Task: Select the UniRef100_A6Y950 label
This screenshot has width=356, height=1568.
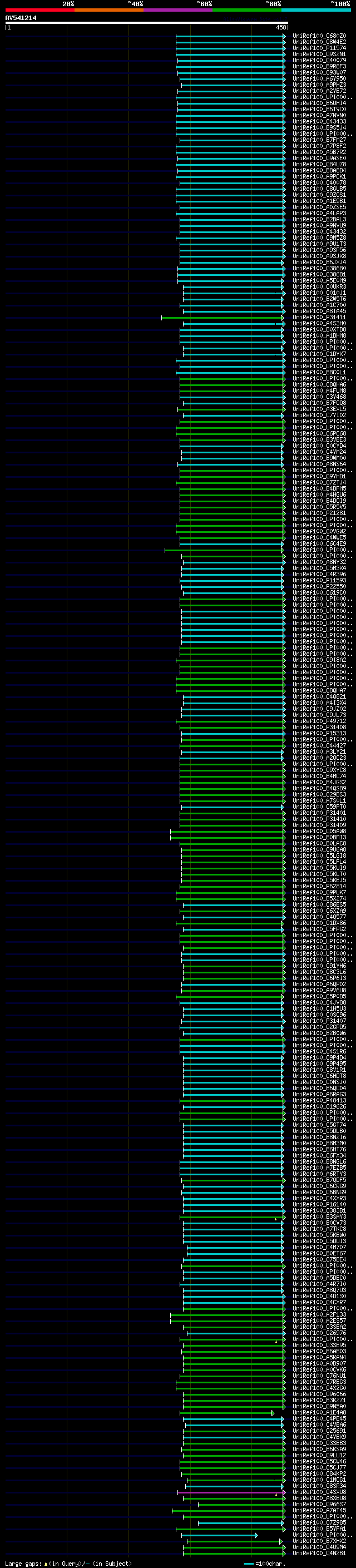Action: click(x=319, y=78)
